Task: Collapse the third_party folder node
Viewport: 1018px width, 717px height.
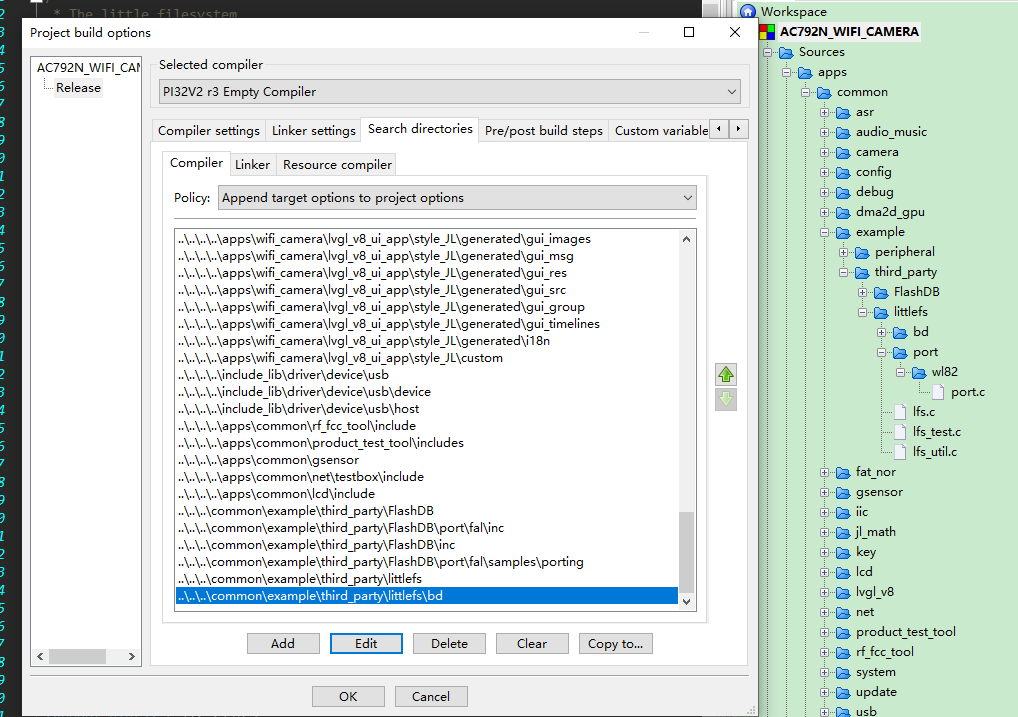Action: point(843,272)
